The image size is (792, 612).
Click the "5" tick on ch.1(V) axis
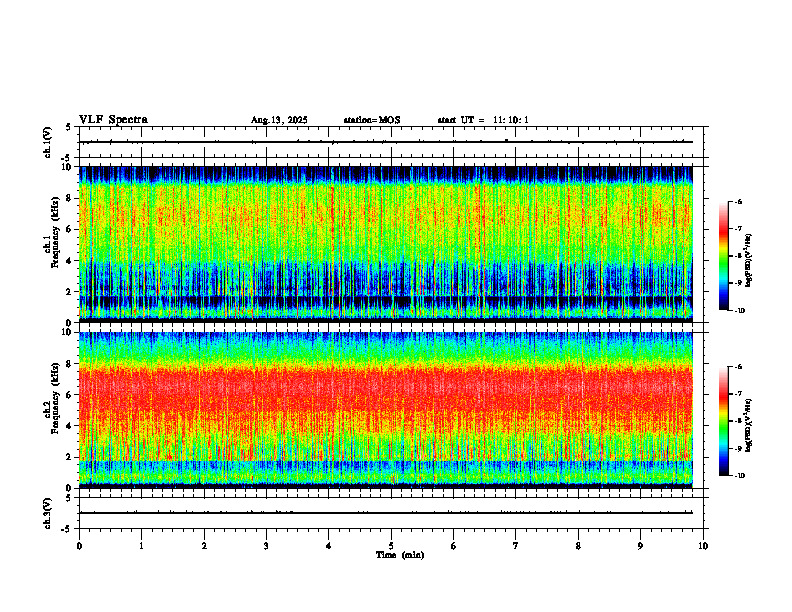[x=69, y=127]
